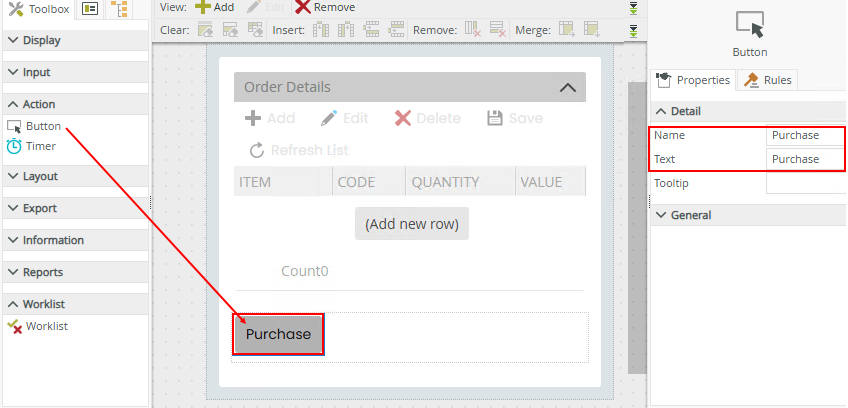Screen dimensions: 848x408
Task: Expand the Input toolbox section
Action: (75, 72)
